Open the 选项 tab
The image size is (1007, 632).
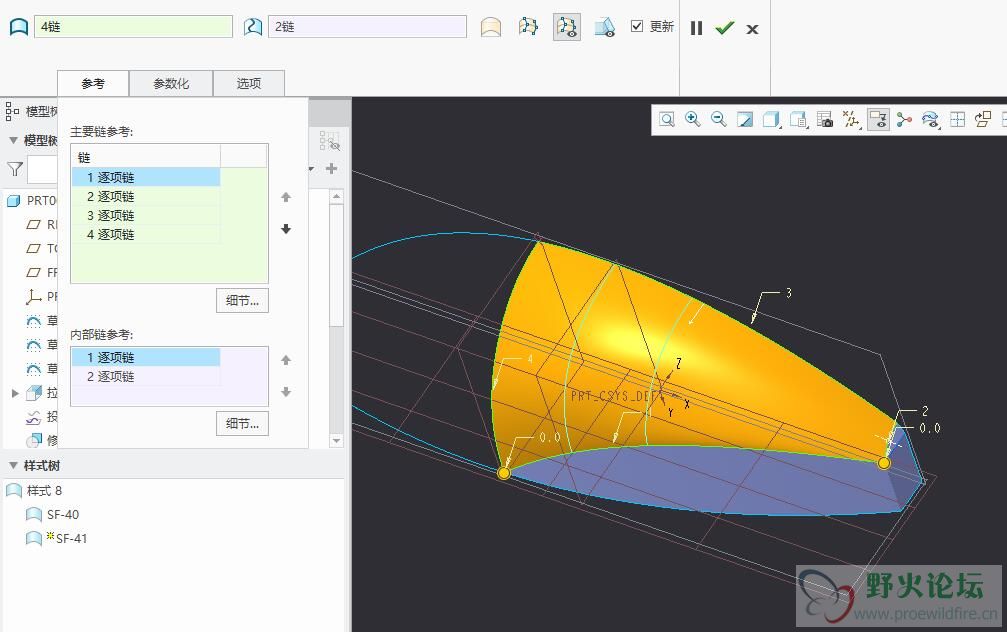(x=249, y=83)
